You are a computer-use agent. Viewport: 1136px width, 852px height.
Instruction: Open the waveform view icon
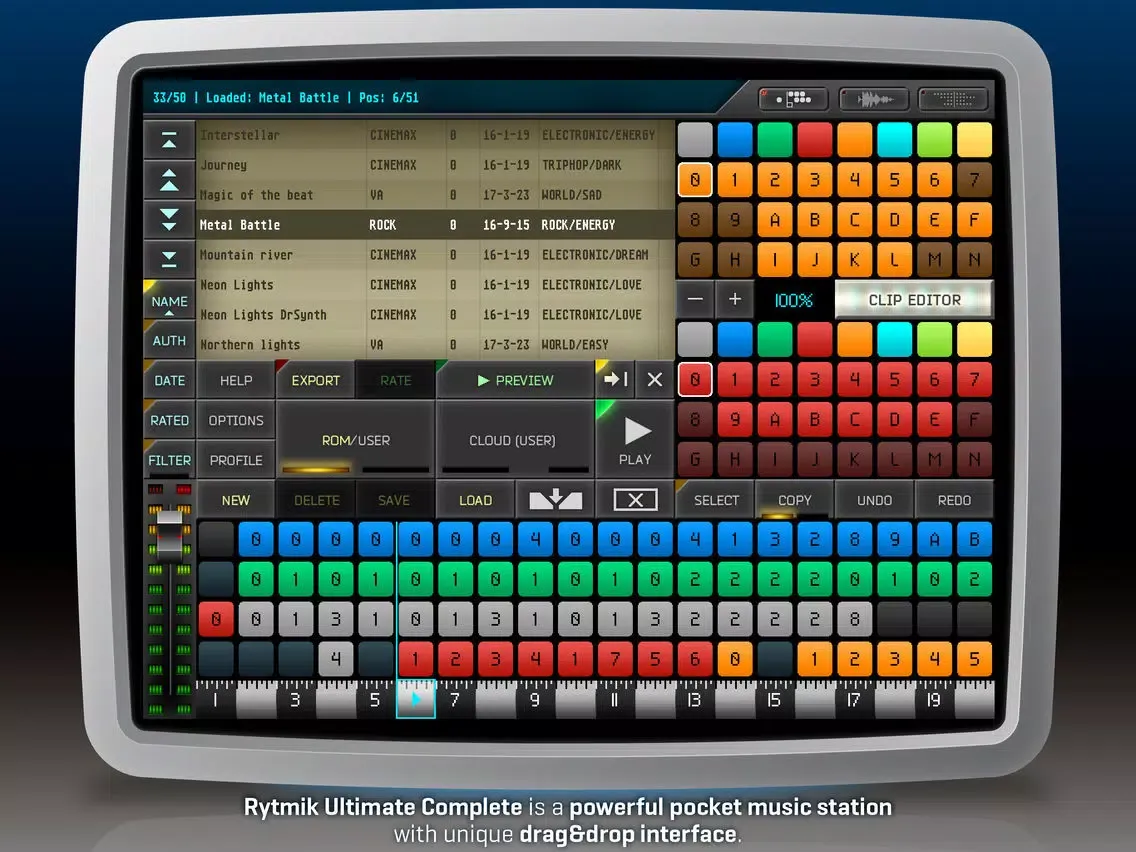click(x=874, y=99)
